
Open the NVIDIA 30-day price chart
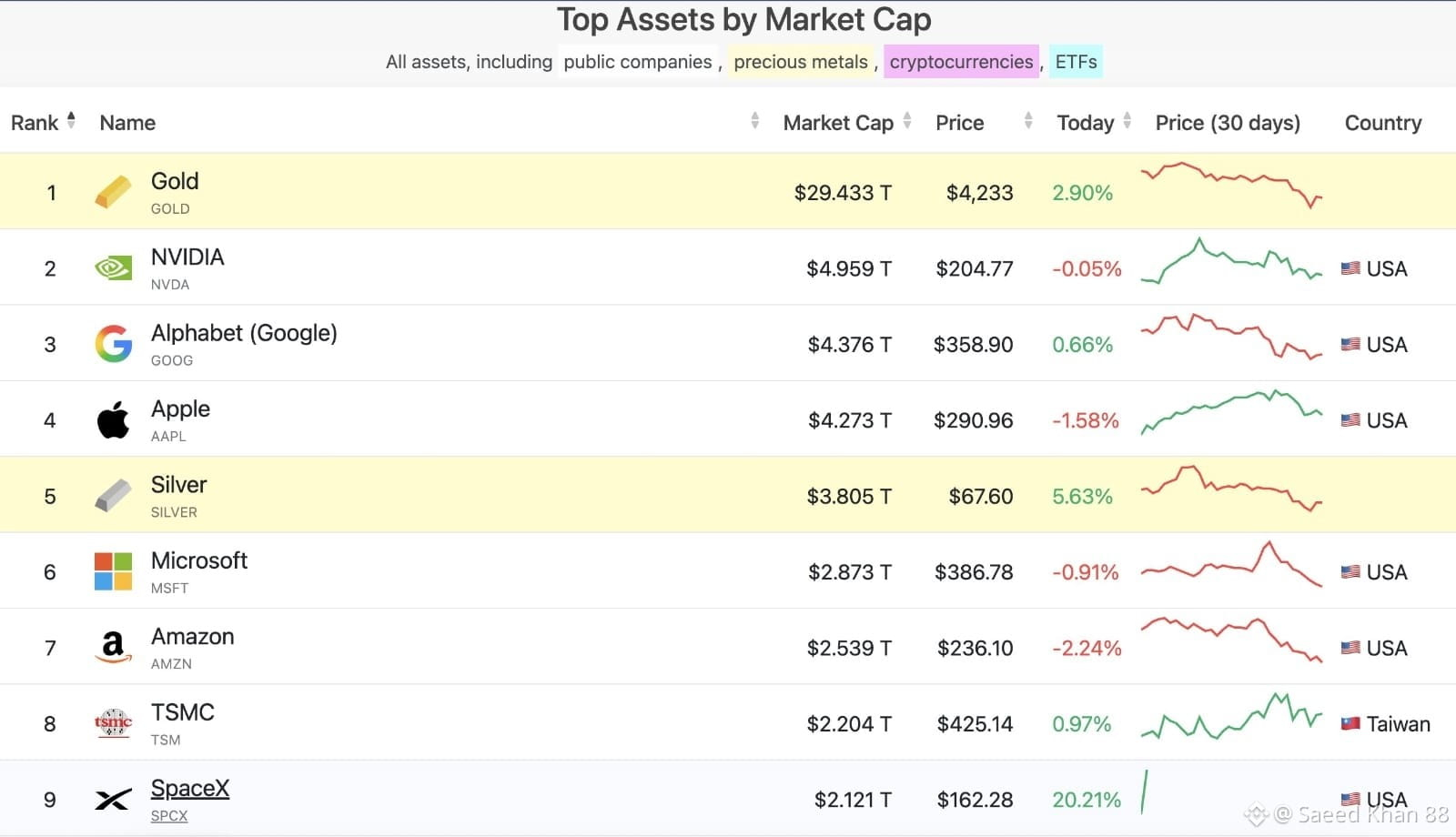[x=1231, y=261]
